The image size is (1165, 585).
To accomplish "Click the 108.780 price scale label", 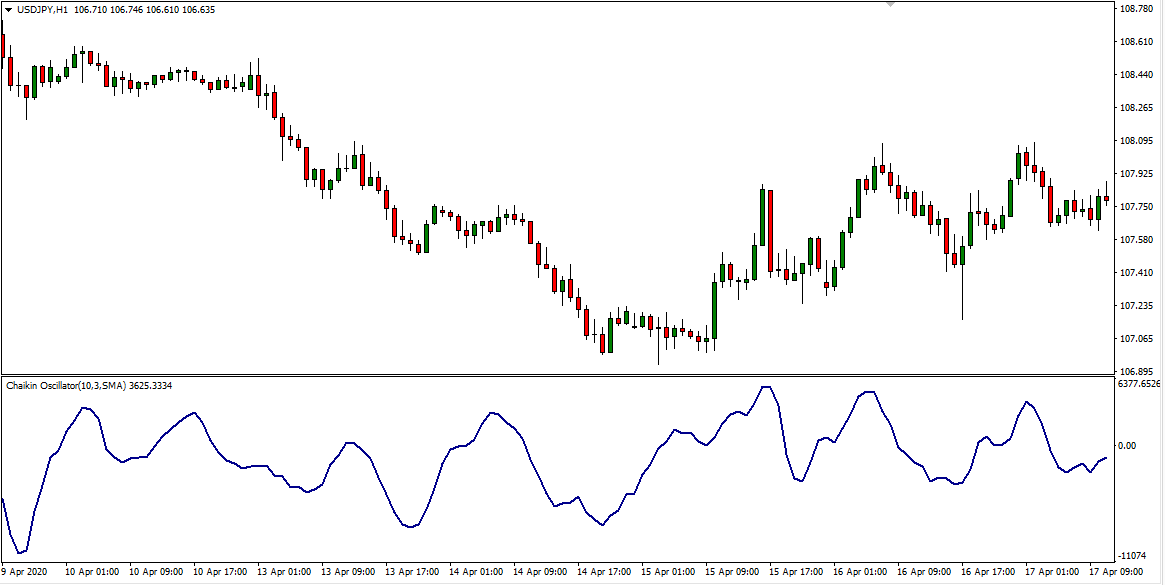I will 1138,9.
